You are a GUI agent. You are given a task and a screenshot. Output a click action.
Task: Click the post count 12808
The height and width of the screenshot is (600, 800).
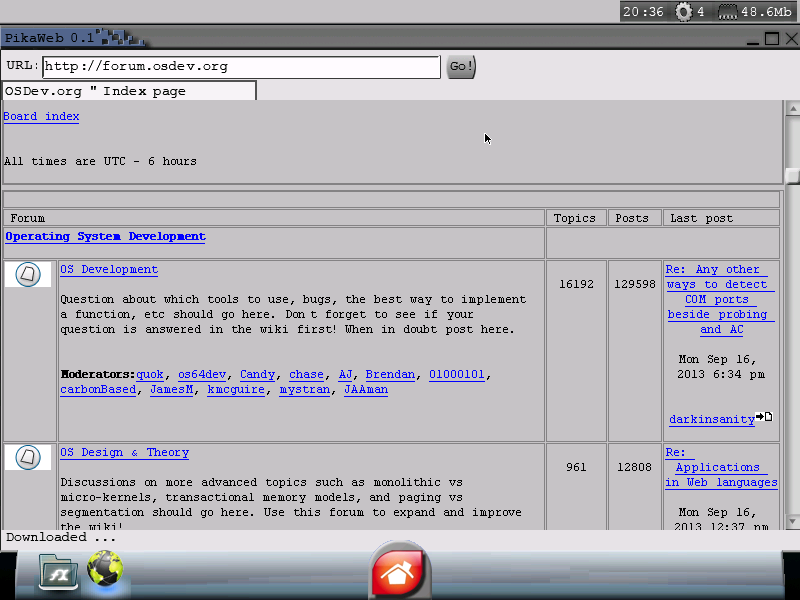click(x=635, y=467)
